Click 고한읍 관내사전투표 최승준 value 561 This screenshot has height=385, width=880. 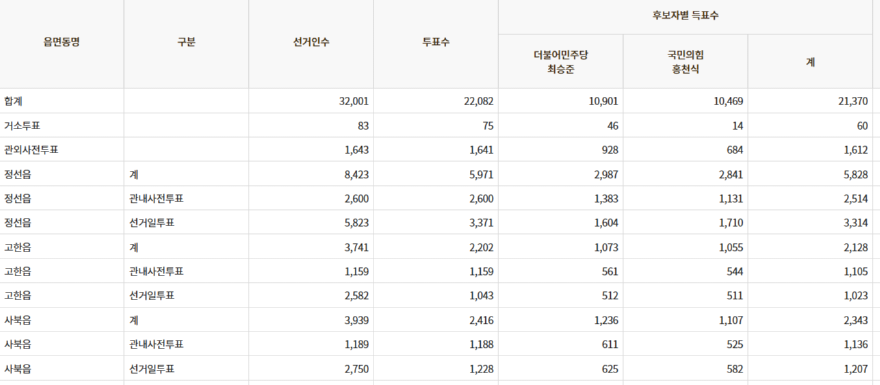click(609, 272)
